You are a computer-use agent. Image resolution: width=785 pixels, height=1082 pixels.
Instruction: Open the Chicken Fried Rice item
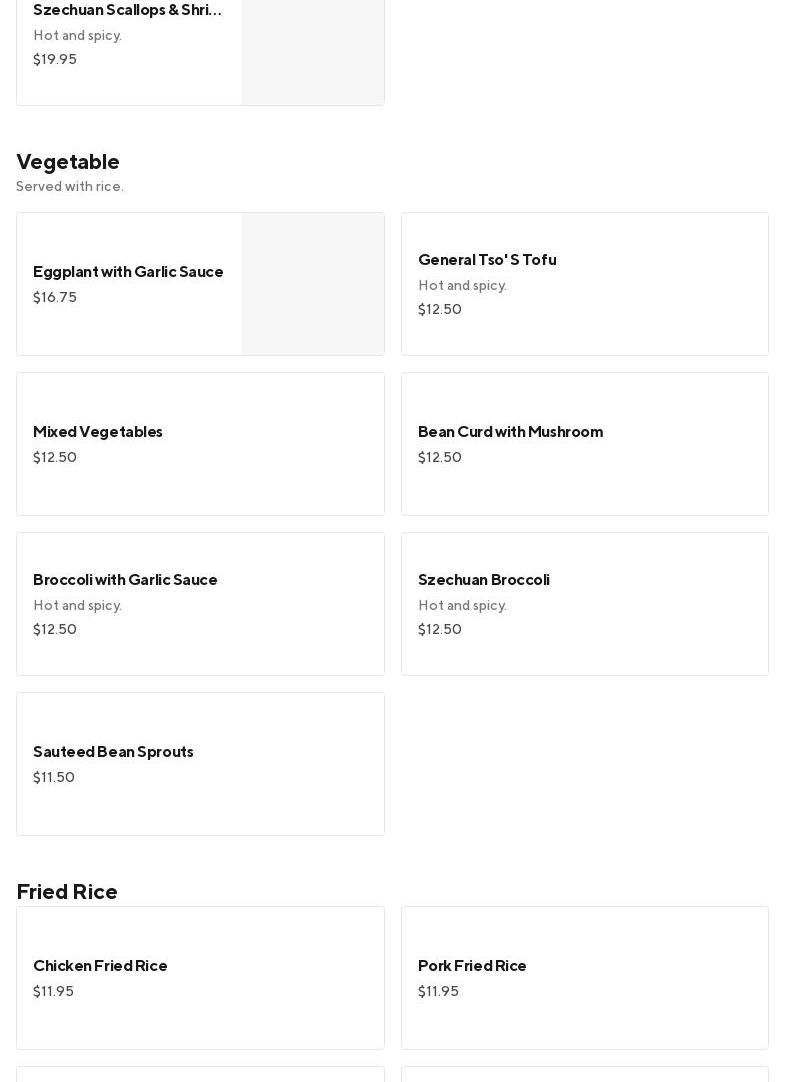tap(100, 966)
